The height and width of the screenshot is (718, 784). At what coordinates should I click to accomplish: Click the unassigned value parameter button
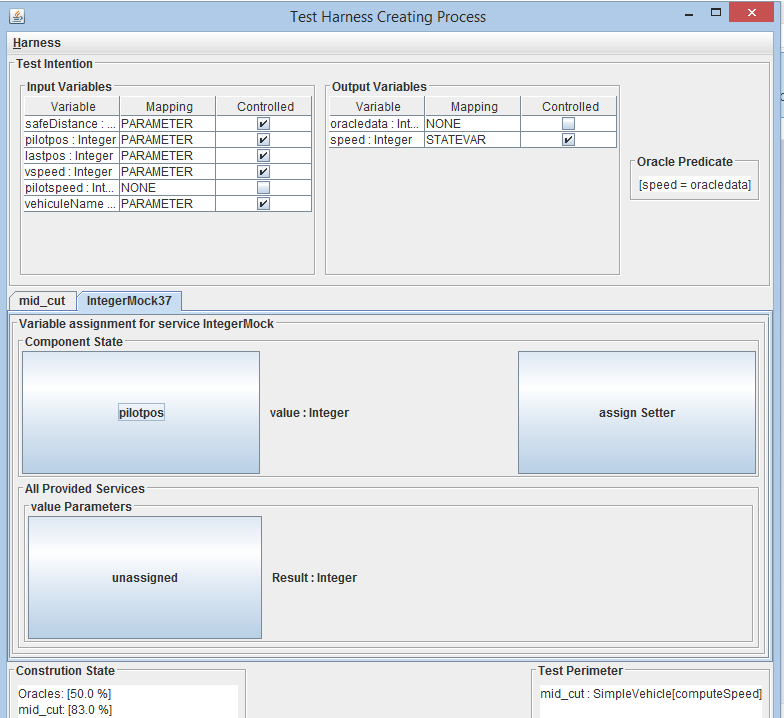tap(144, 577)
